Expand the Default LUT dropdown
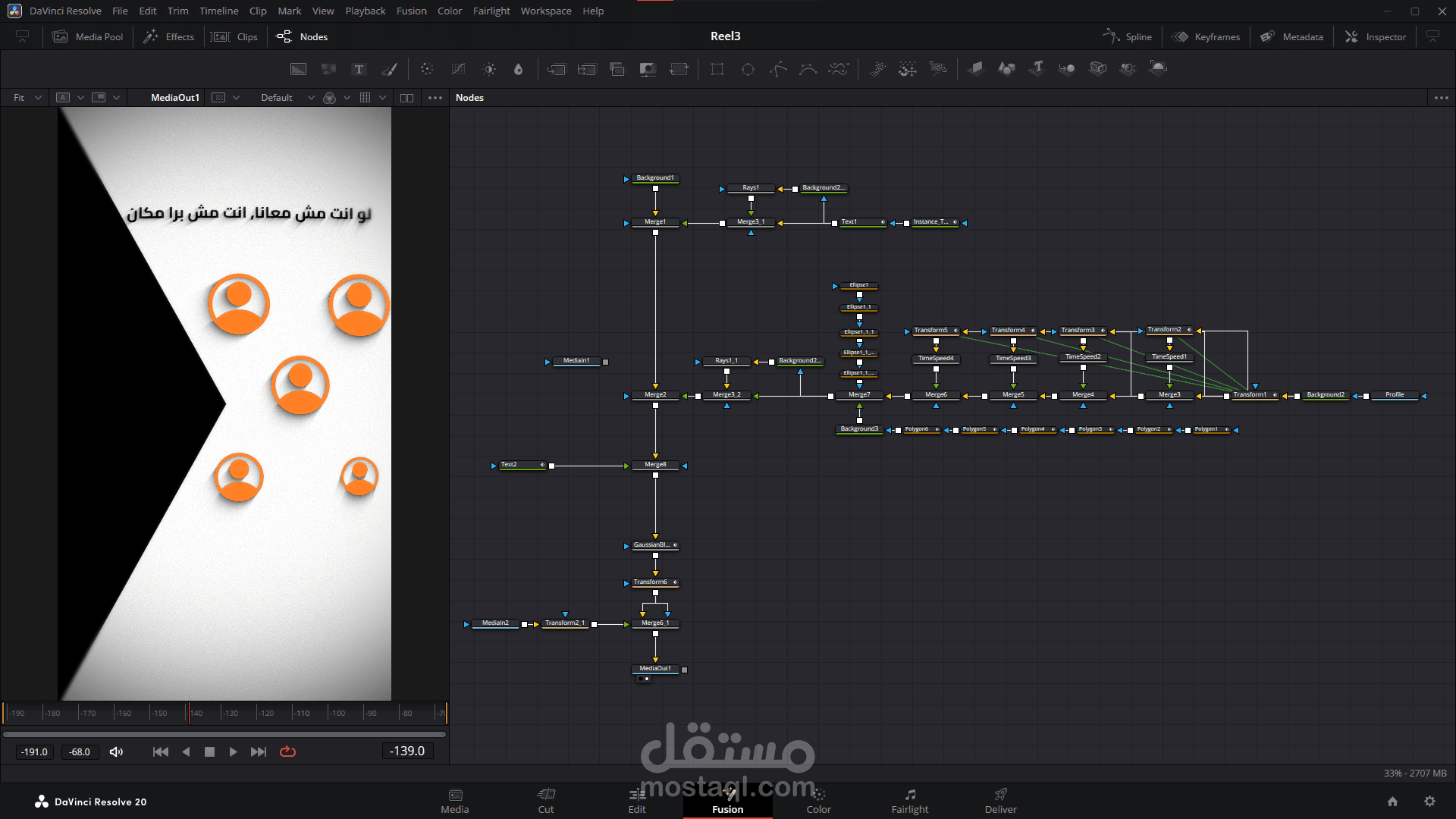 [x=310, y=98]
